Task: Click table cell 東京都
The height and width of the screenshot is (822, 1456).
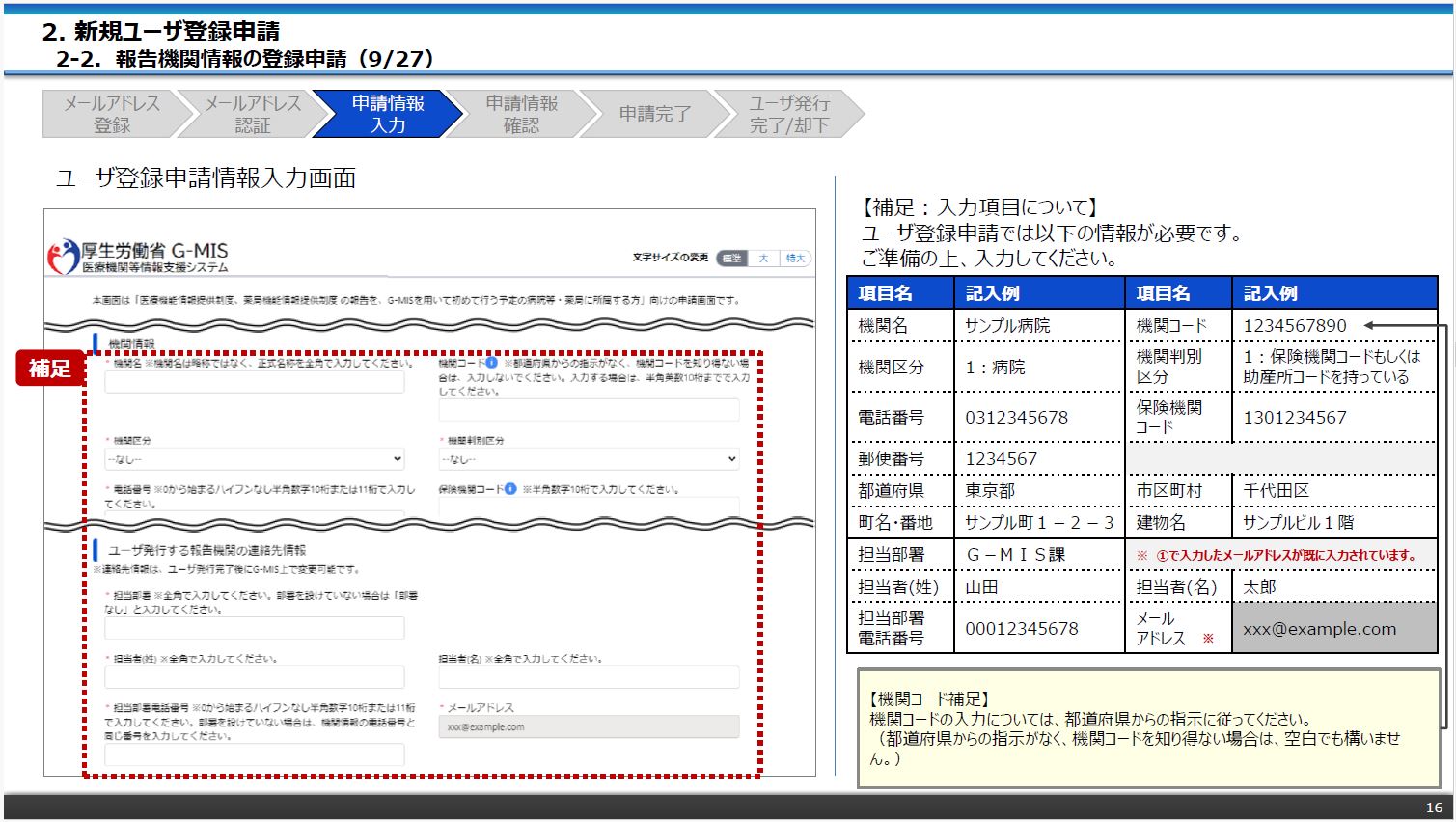Action: click(1039, 490)
